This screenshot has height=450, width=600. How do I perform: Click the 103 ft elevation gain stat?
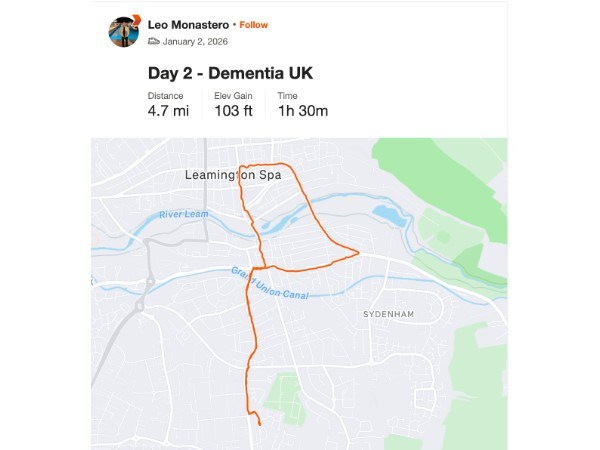point(235,111)
